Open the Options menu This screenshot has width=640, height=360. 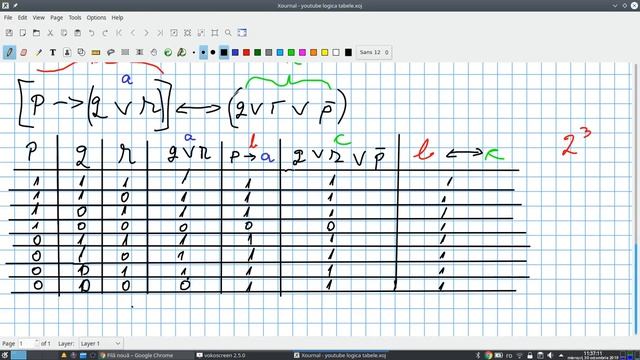(x=96, y=18)
